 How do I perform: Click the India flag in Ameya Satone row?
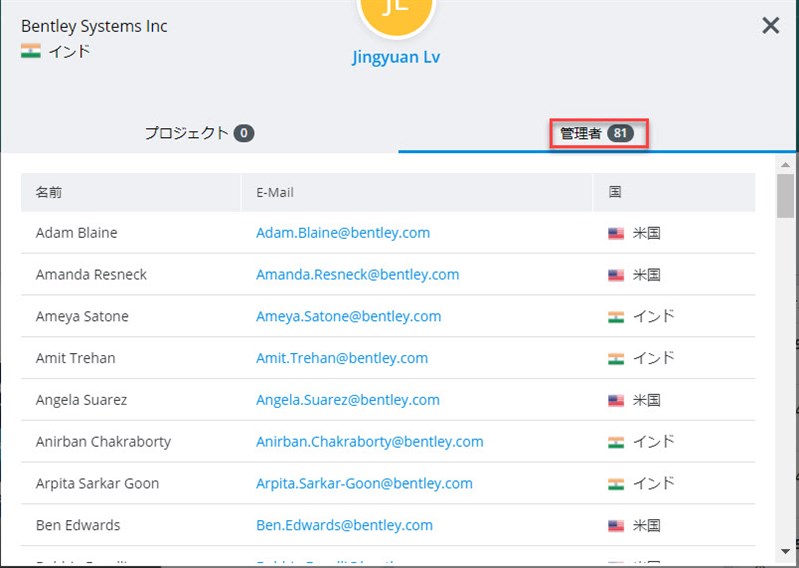point(616,317)
